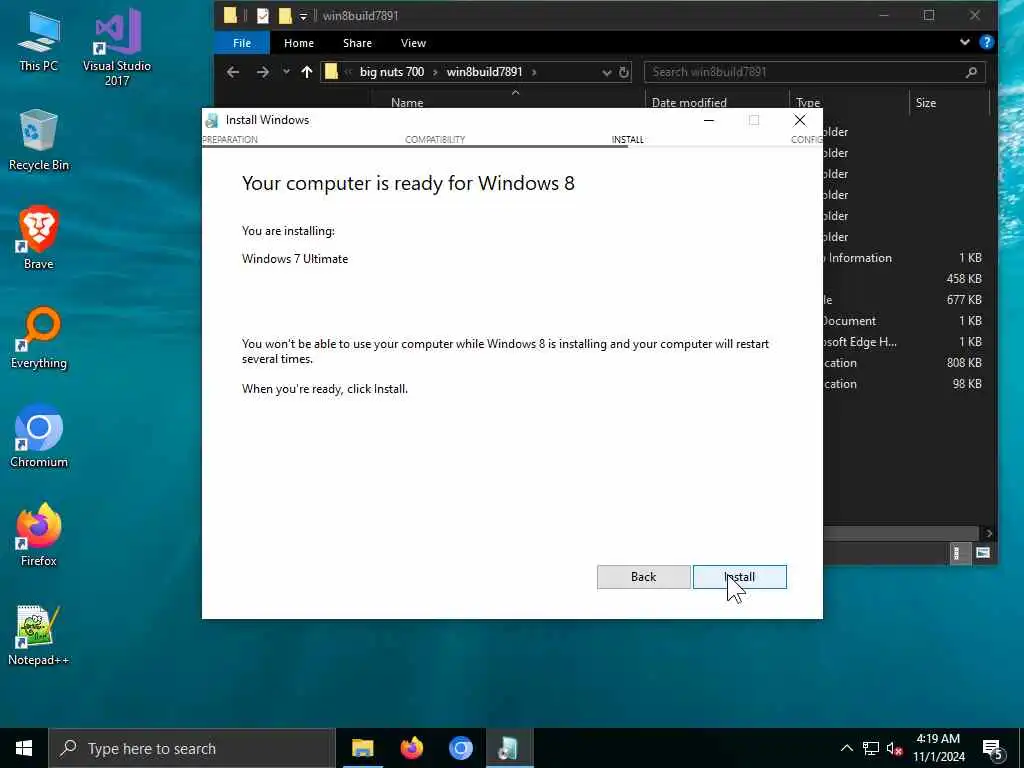Open network status tray icon
The width and height of the screenshot is (1024, 768).
click(x=871, y=748)
